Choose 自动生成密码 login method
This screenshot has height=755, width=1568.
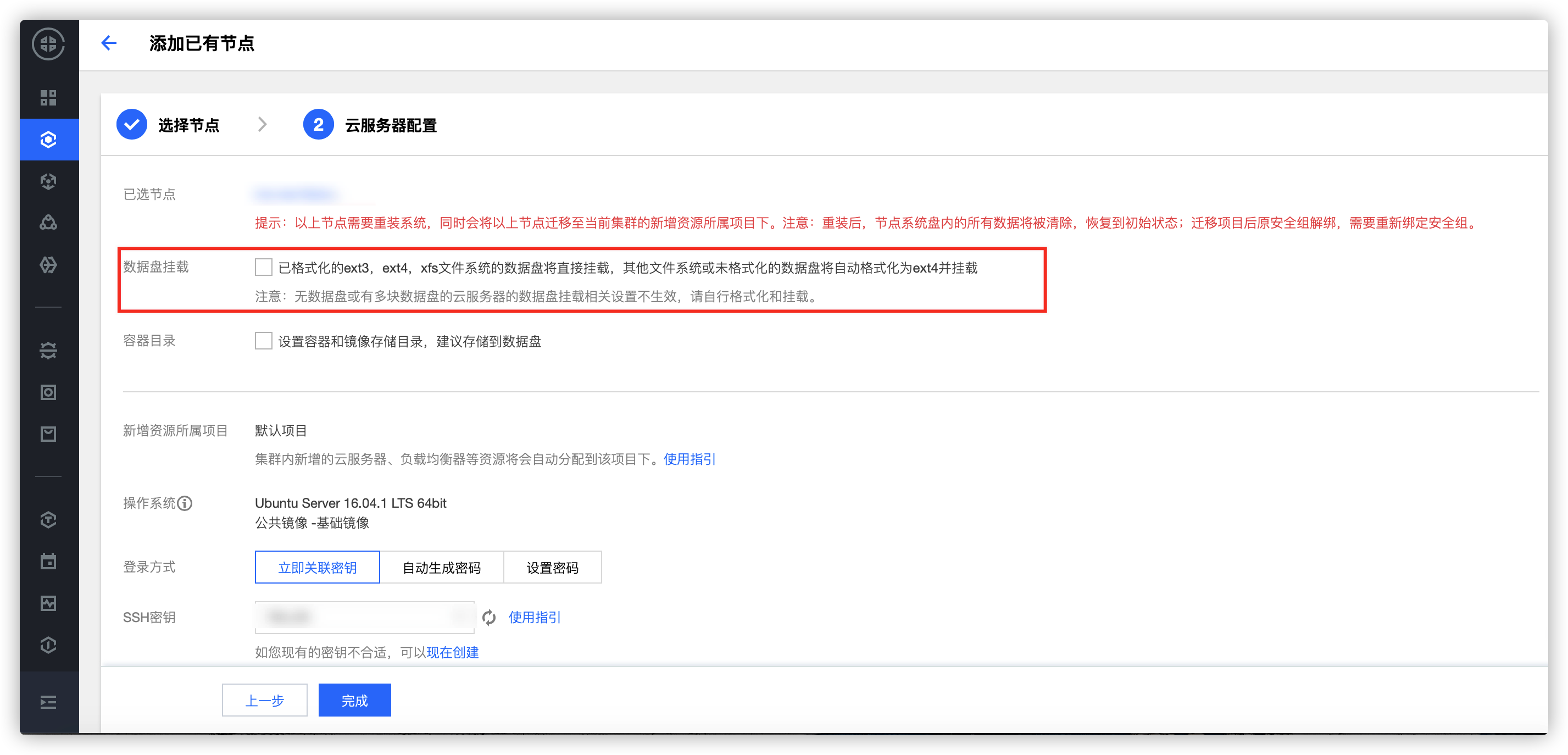pyautogui.click(x=442, y=568)
